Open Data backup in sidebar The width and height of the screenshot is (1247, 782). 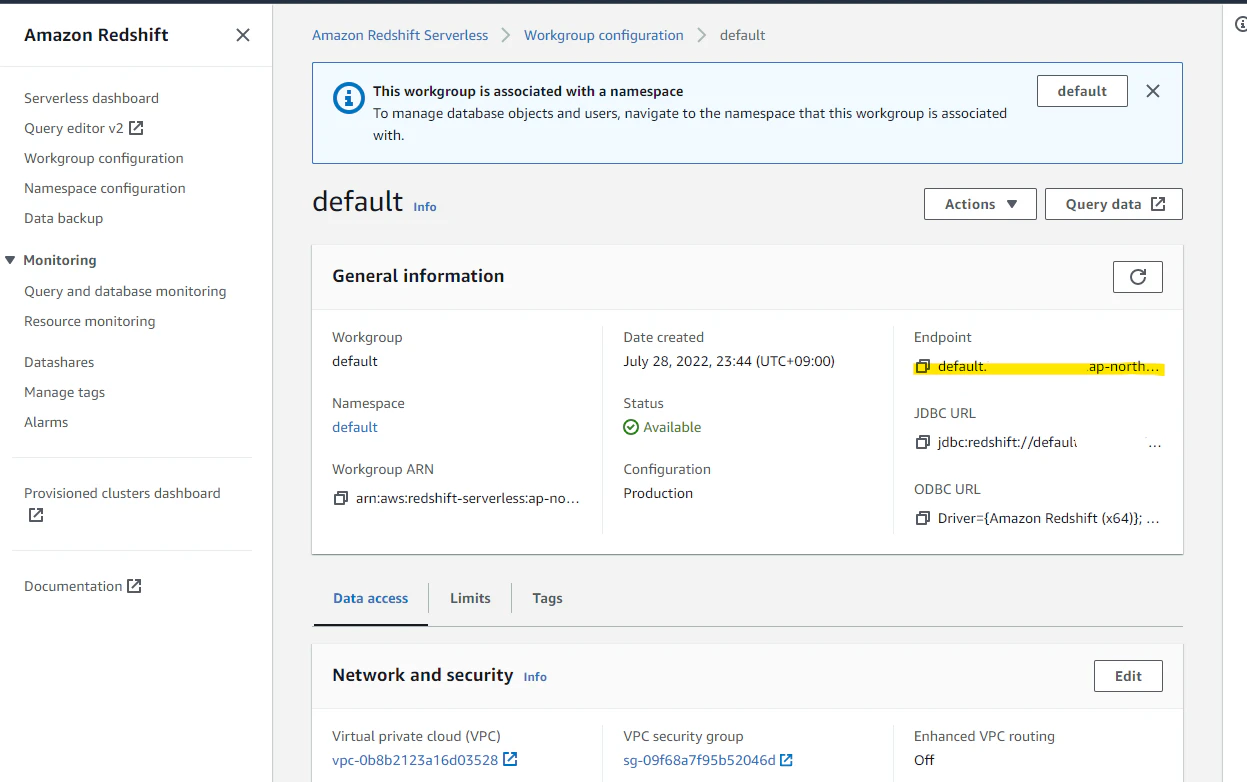pos(63,218)
